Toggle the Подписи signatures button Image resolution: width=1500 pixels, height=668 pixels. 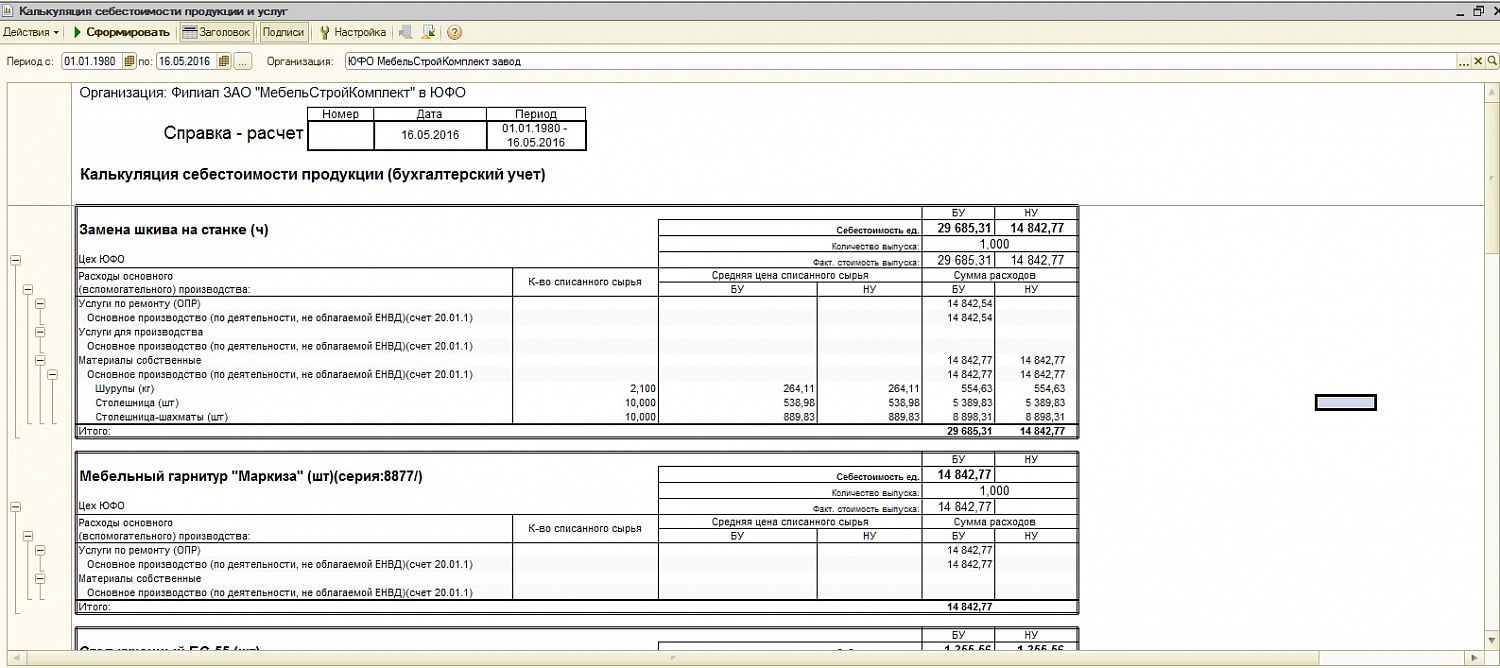point(282,32)
